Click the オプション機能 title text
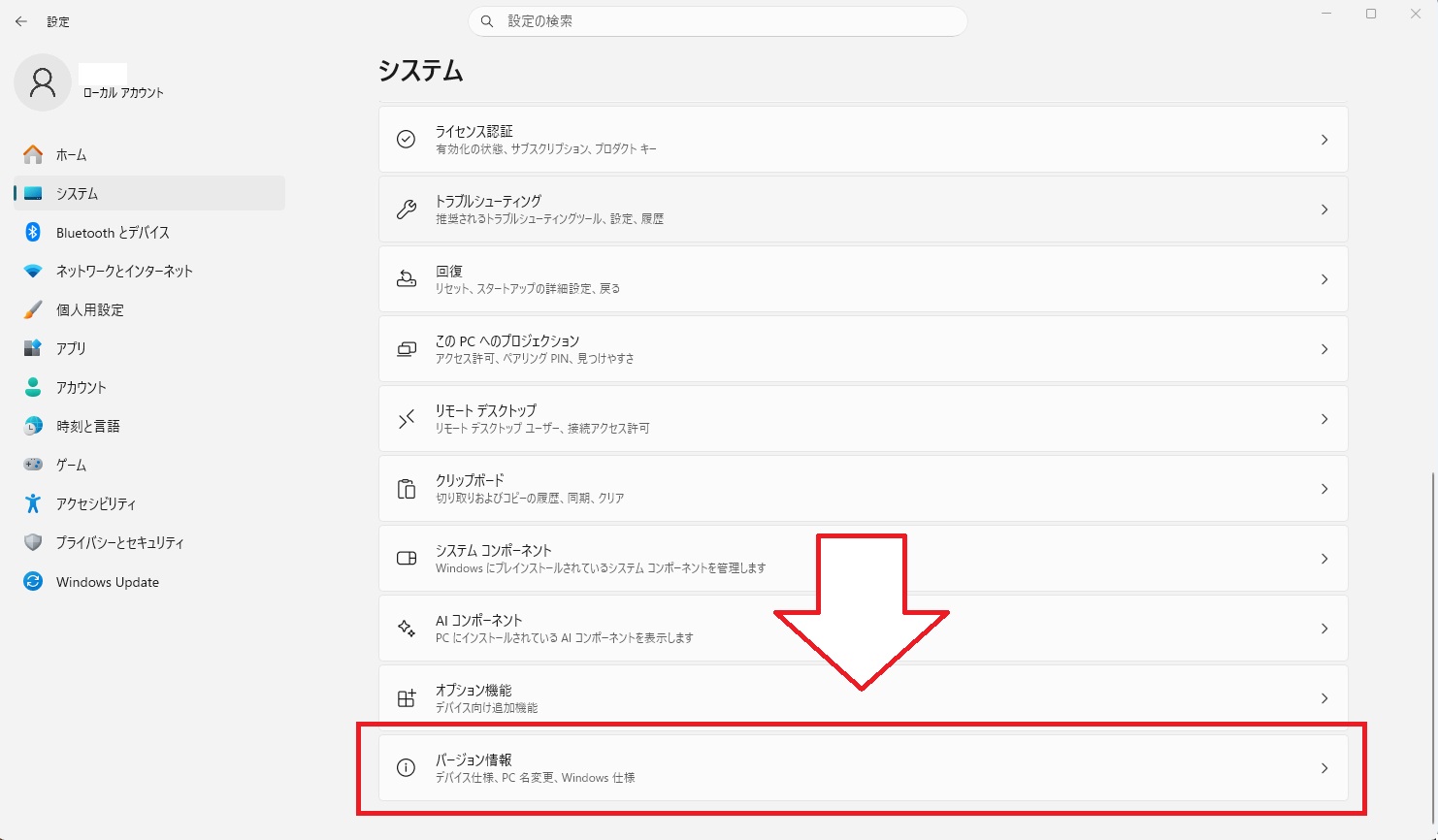The image size is (1438, 840). coord(474,690)
